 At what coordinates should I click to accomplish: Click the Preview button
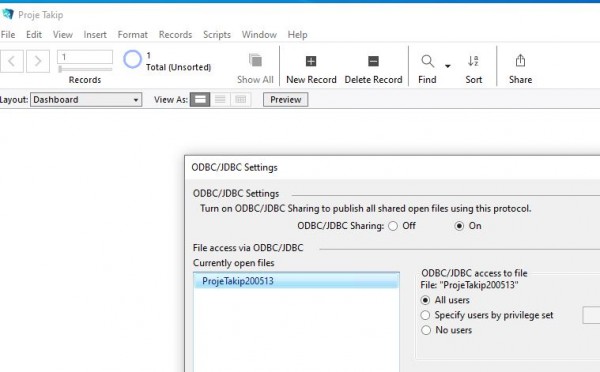coord(285,100)
